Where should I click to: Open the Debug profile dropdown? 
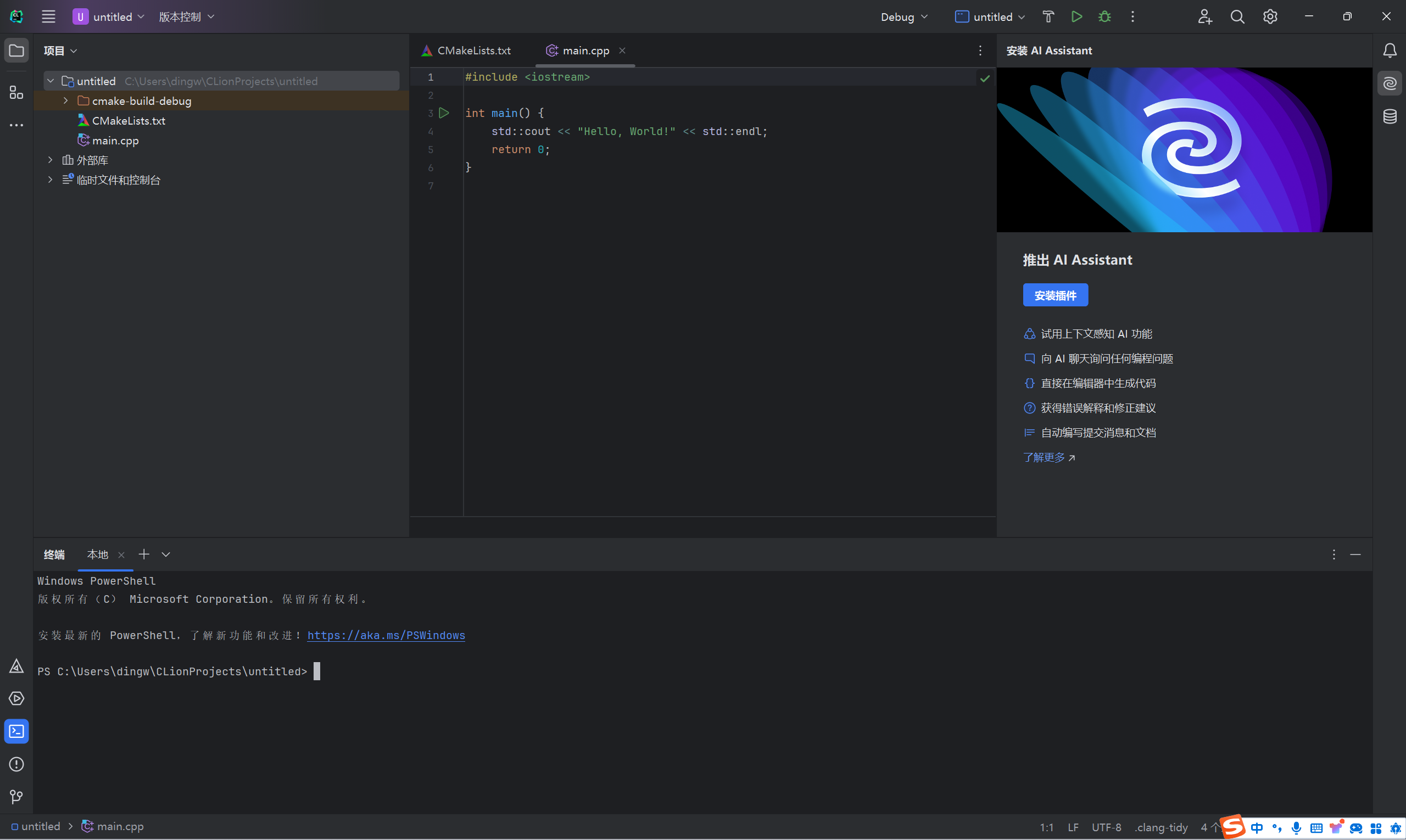[x=903, y=17]
